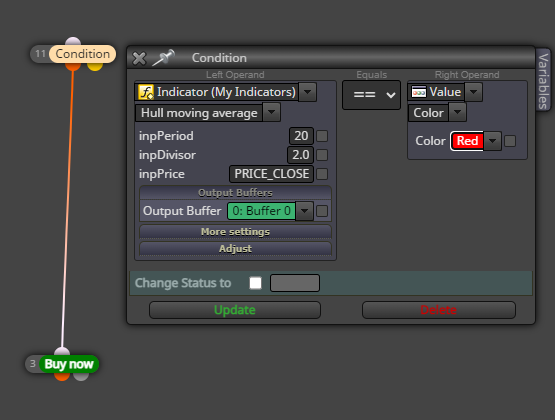555x420 pixels.
Task: Open the Value operand type dropdown
Action: coord(474,92)
